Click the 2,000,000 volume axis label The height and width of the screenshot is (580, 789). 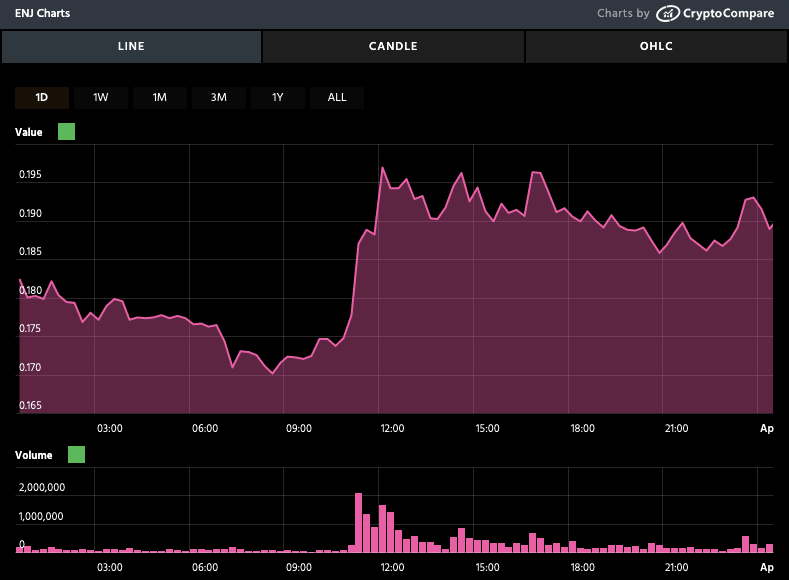click(x=41, y=488)
